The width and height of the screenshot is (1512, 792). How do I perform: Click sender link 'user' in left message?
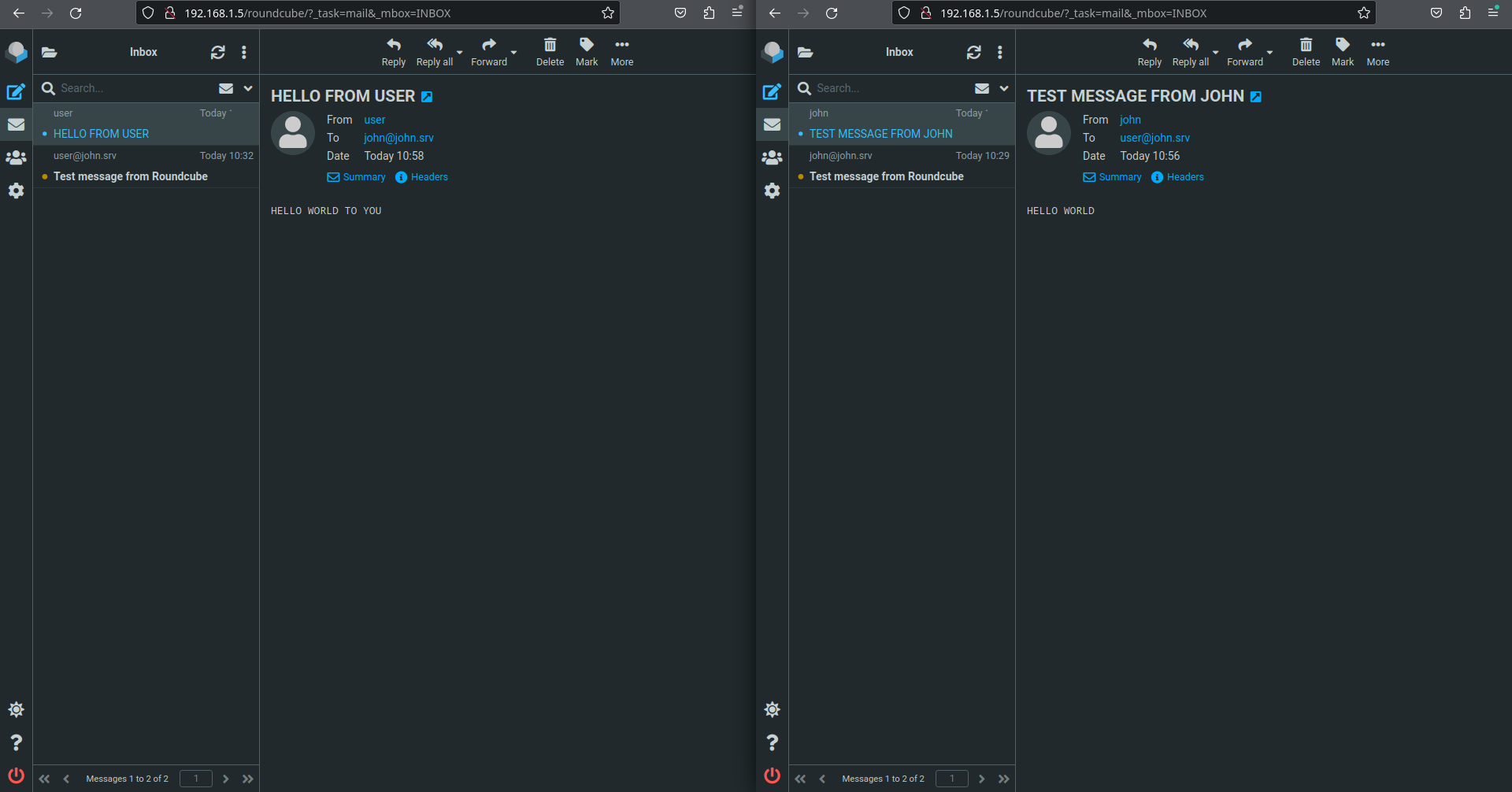click(x=374, y=120)
